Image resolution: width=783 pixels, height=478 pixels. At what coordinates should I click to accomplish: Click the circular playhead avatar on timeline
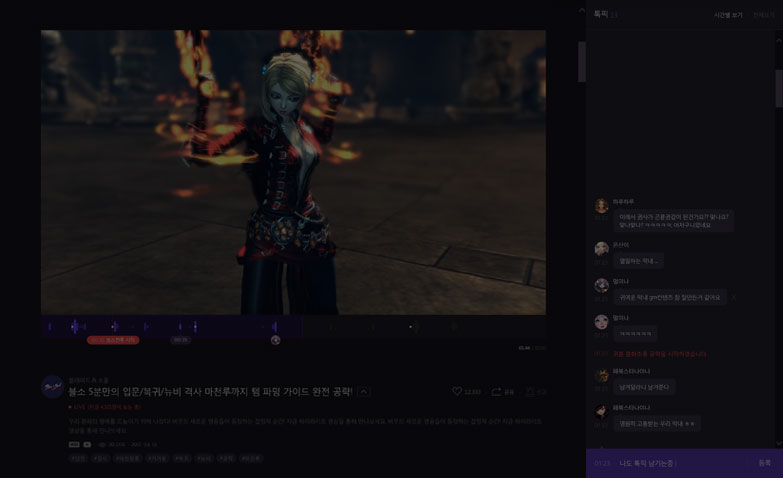click(275, 340)
